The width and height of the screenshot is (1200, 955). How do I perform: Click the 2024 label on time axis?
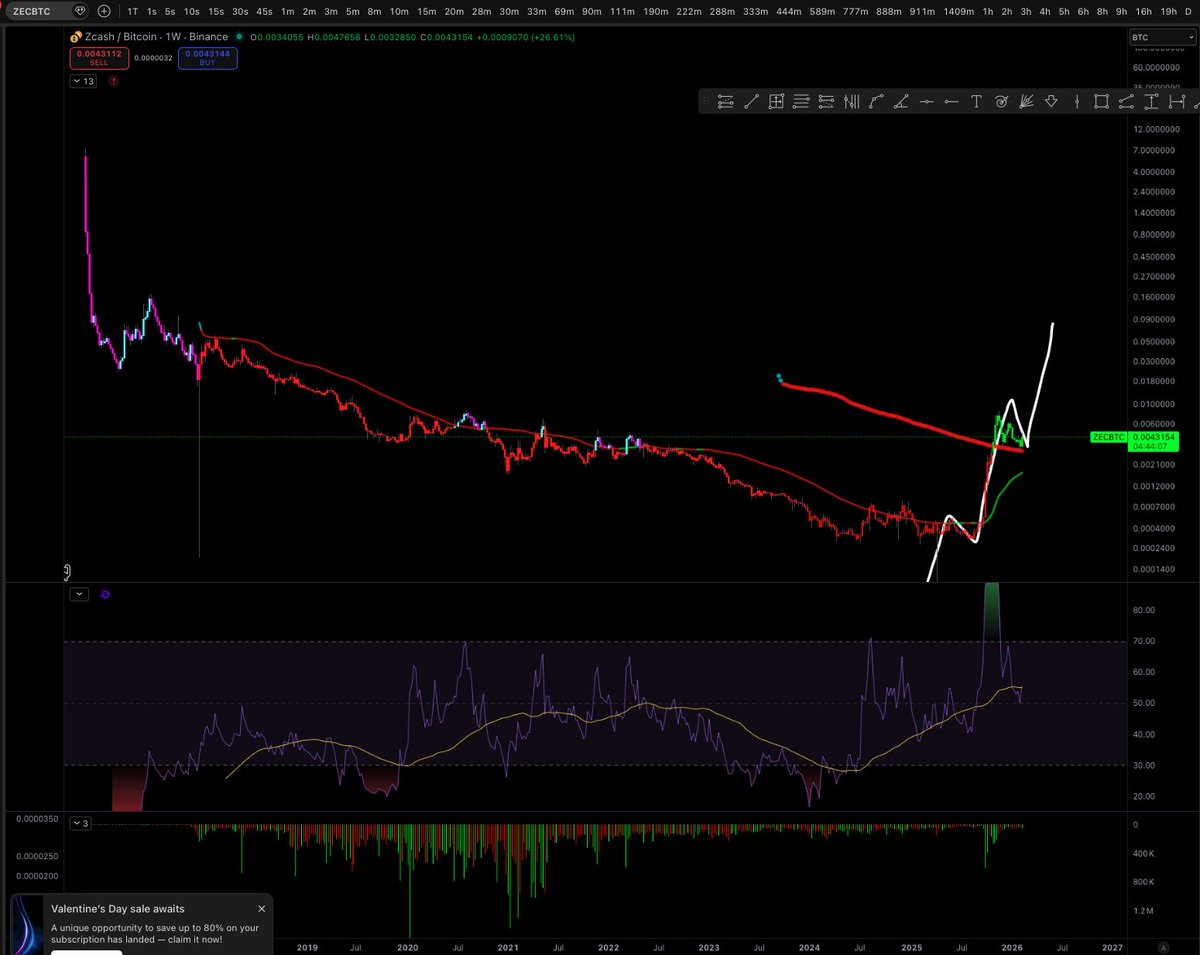(810, 946)
